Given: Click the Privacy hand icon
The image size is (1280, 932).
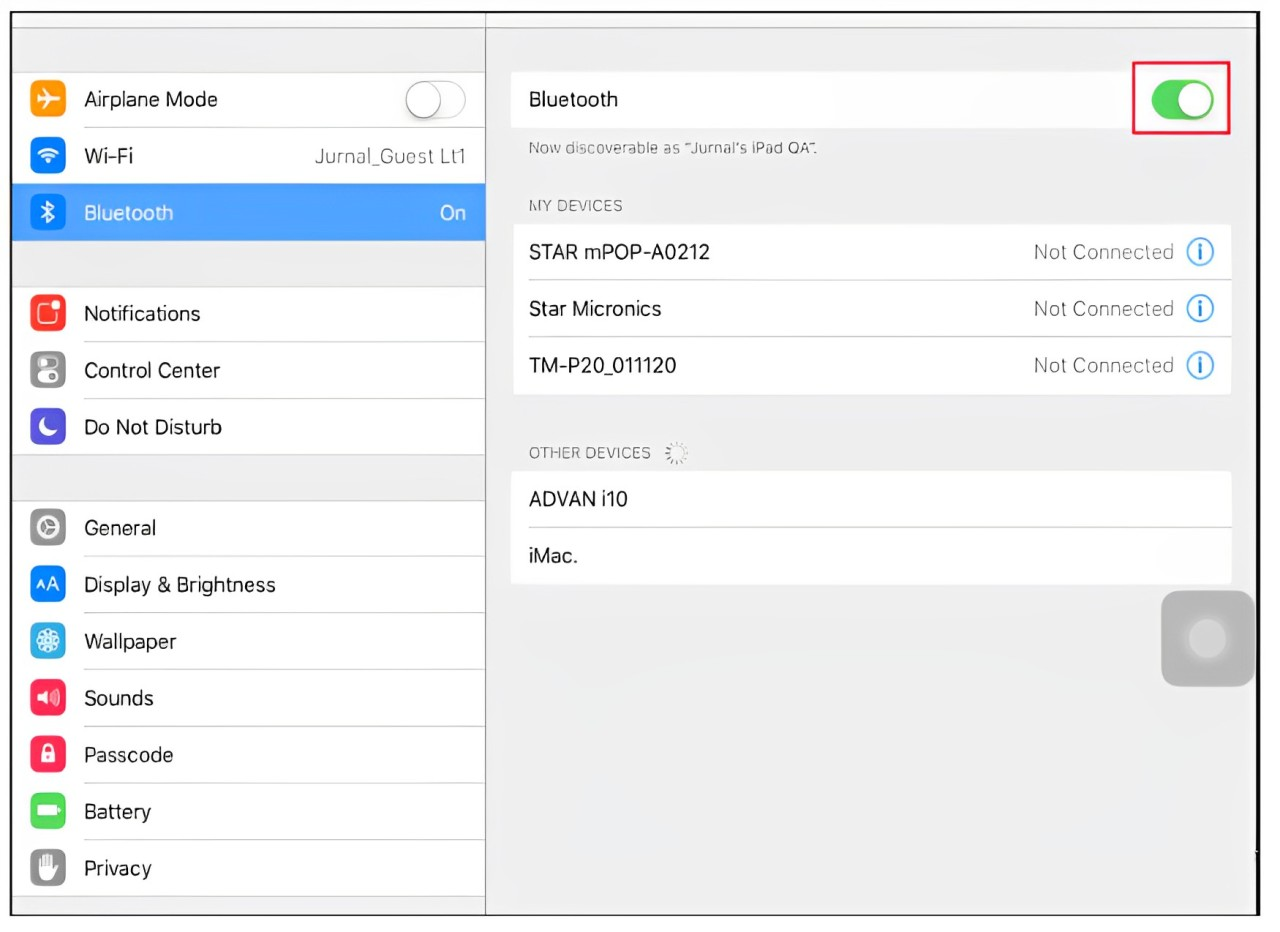Looking at the screenshot, I should pyautogui.click(x=48, y=868).
